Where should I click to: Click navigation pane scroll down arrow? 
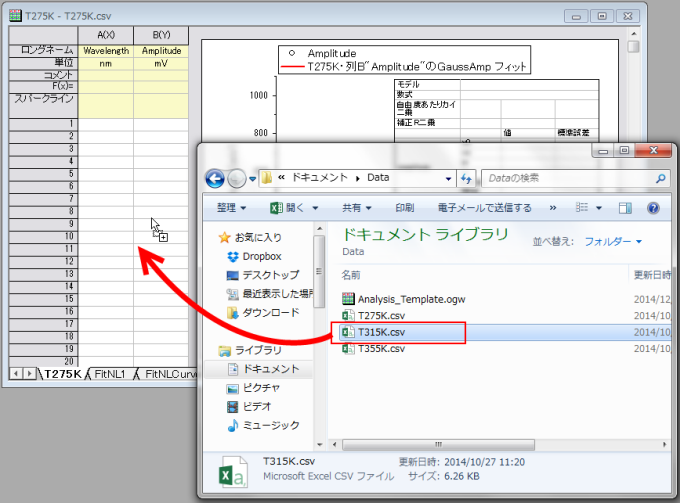[x=320, y=444]
